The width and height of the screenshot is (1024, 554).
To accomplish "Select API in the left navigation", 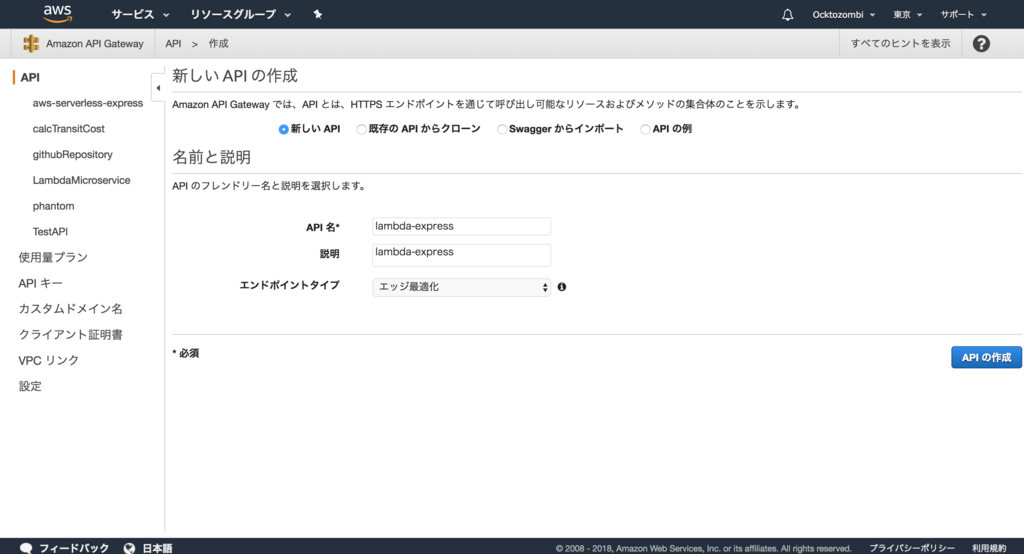I will point(30,77).
